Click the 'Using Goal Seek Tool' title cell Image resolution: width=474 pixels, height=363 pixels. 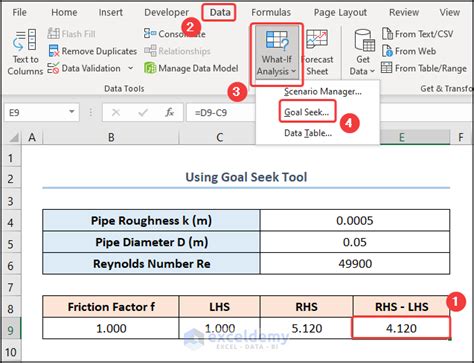(x=246, y=177)
